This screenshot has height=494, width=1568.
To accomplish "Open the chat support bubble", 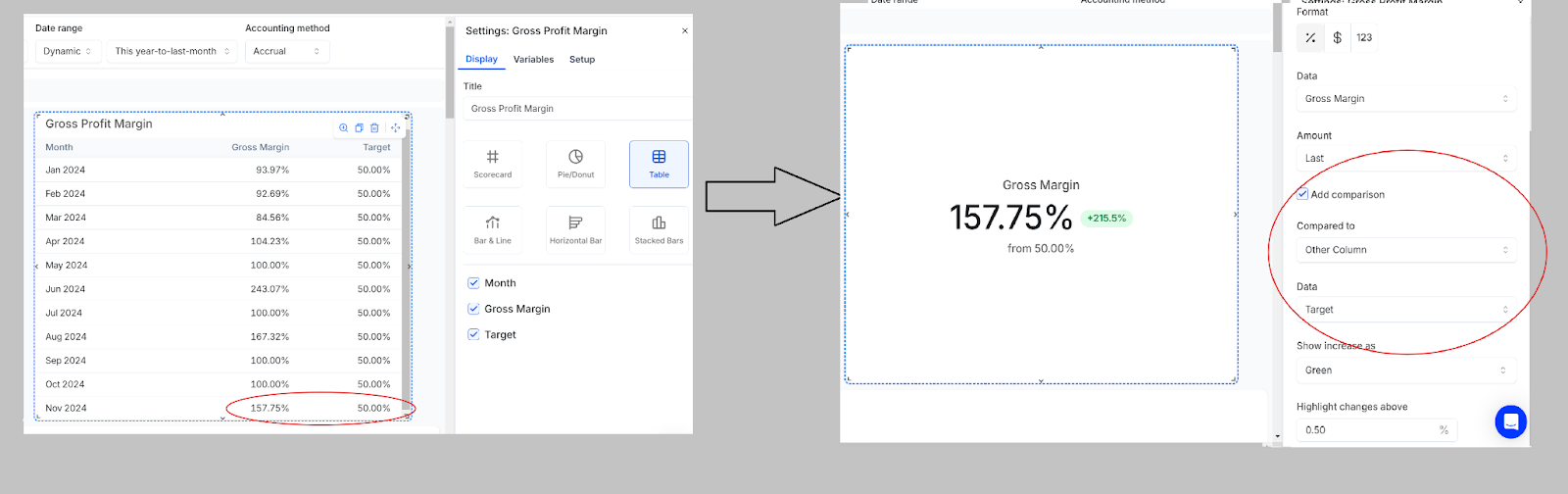I will [1510, 421].
